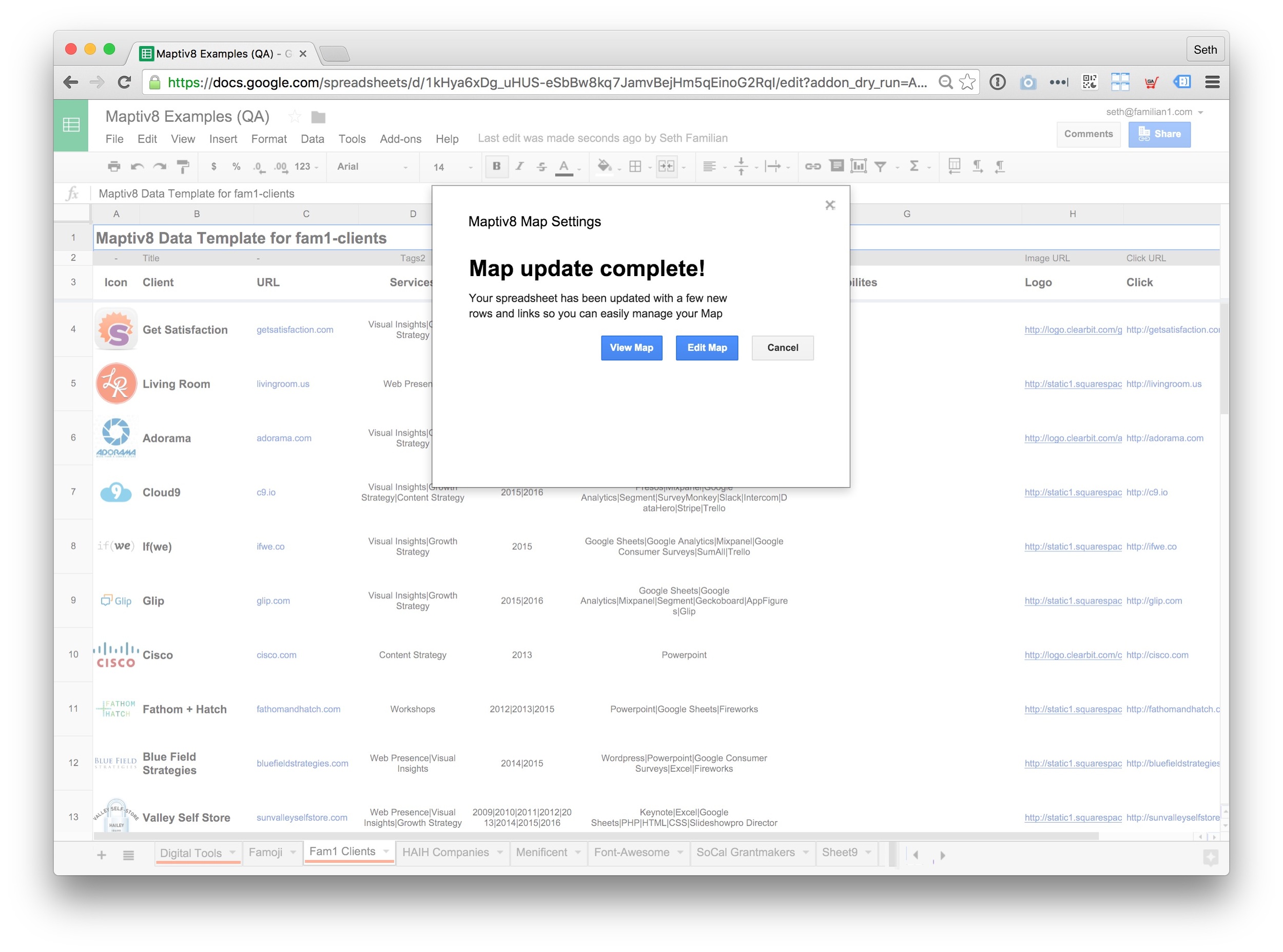Click the merge cells icon
This screenshot has height=952, width=1283.
(667, 167)
